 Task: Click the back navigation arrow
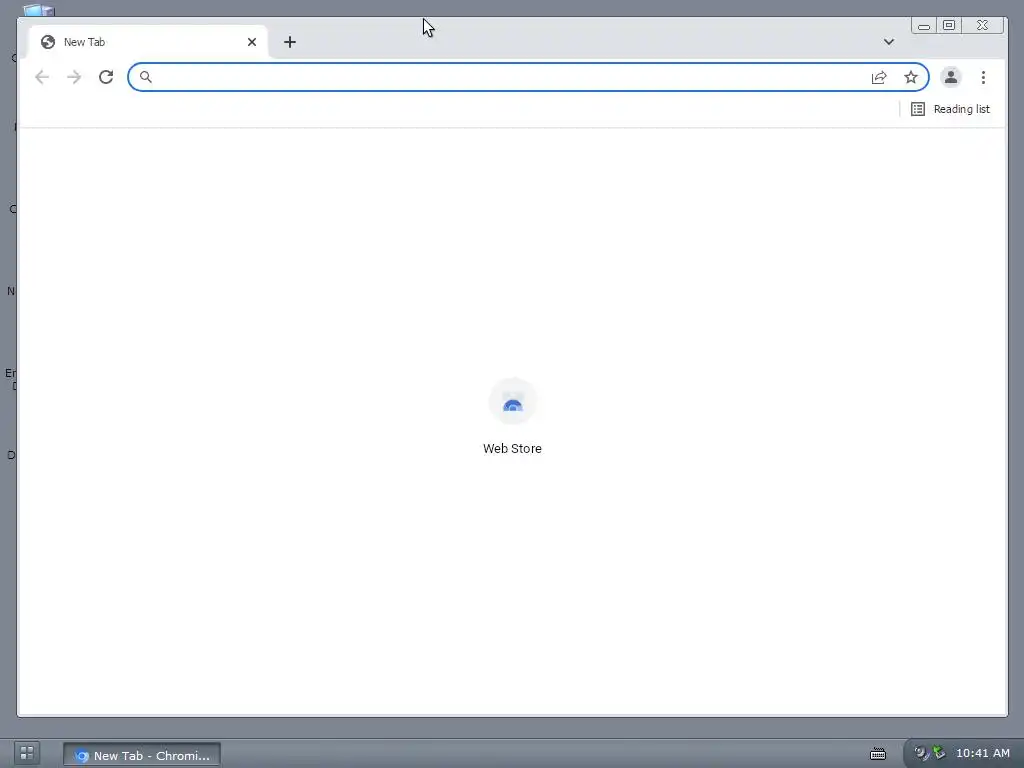42,77
